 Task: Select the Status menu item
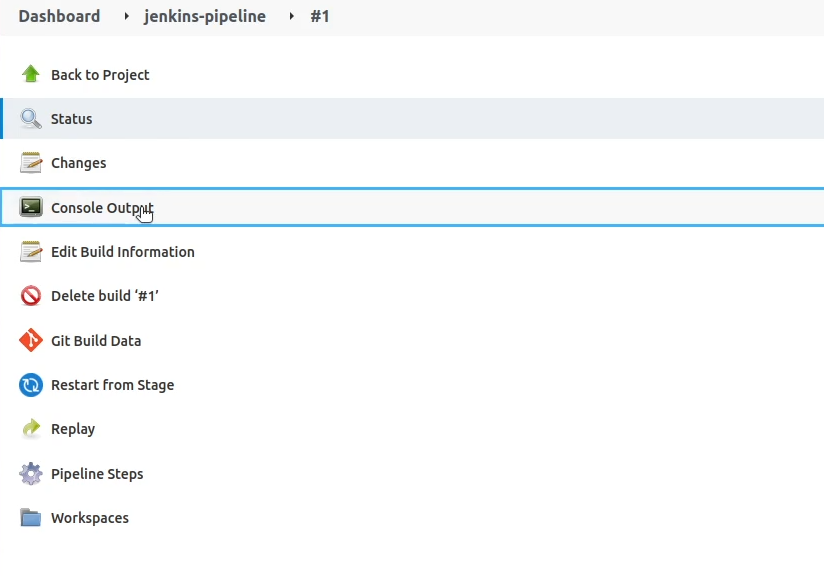click(x=71, y=119)
